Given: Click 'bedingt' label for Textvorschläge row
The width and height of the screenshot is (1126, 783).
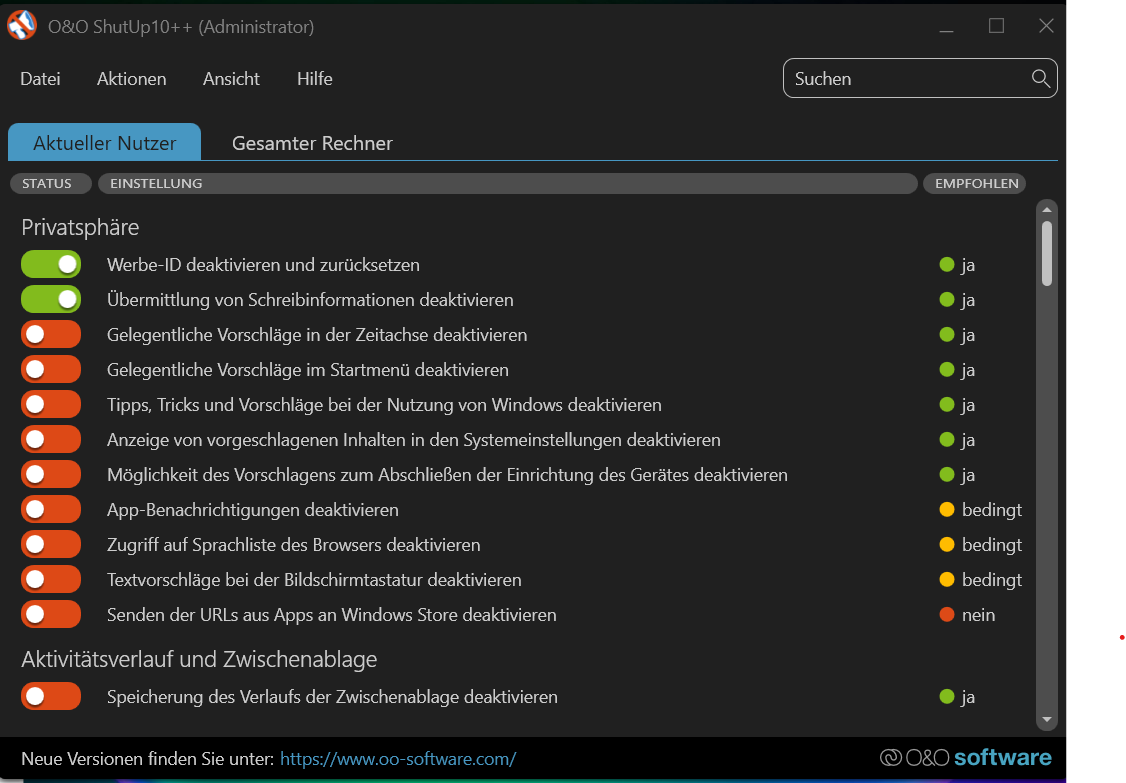Looking at the screenshot, I should (992, 580).
